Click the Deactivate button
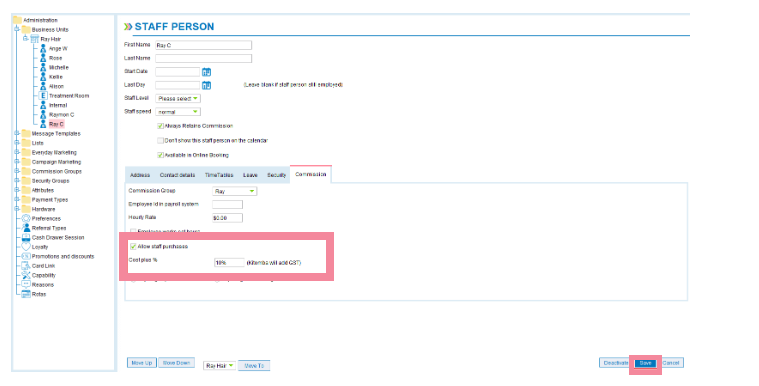759x386 pixels. point(615,363)
